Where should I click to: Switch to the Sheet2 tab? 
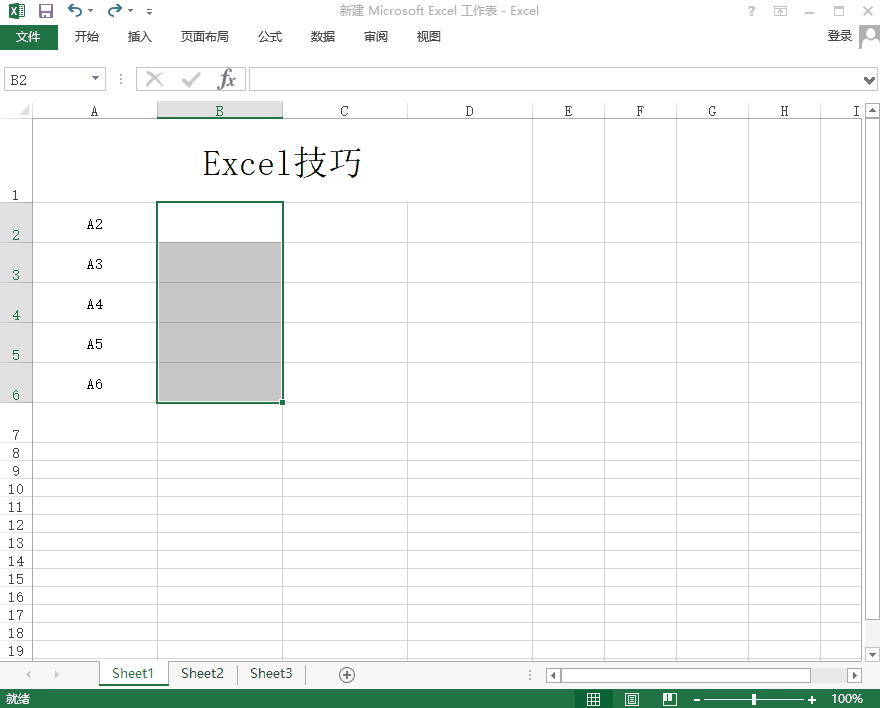[x=202, y=673]
